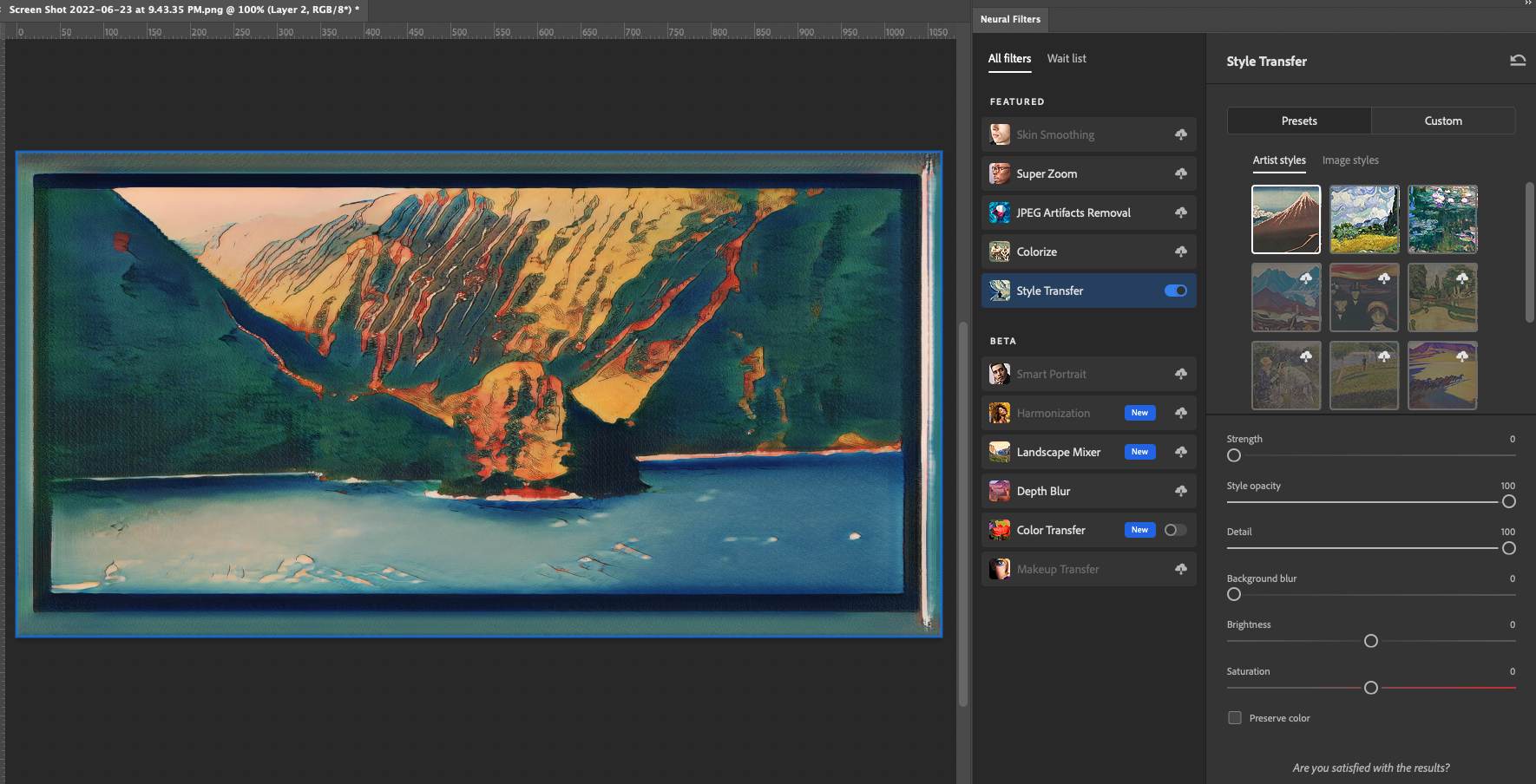Select the Van Gogh wheat field style thumbnail
The image size is (1536, 784).
pyautogui.click(x=1364, y=219)
